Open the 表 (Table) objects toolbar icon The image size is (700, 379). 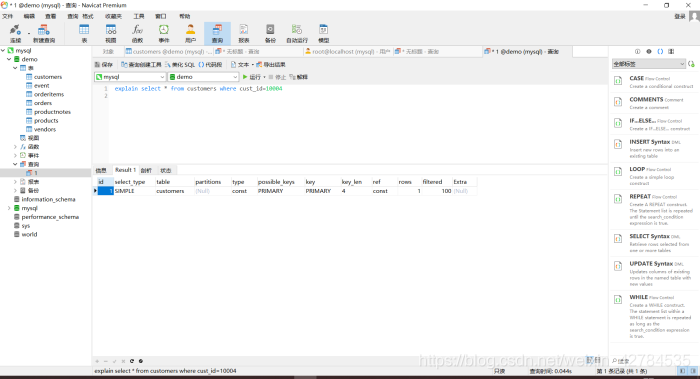click(84, 33)
